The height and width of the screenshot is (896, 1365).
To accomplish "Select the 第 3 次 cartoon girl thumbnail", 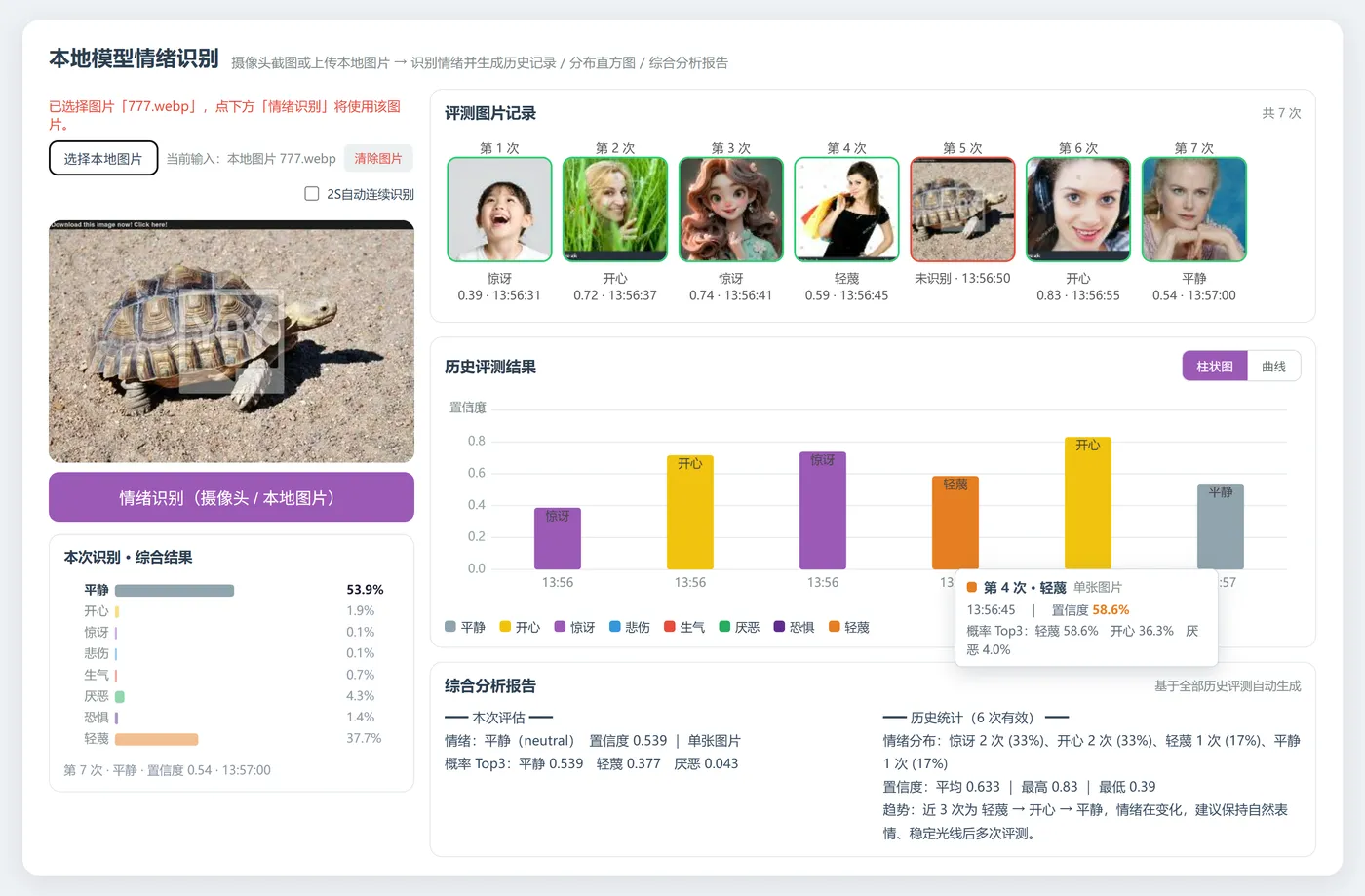I will (x=731, y=210).
